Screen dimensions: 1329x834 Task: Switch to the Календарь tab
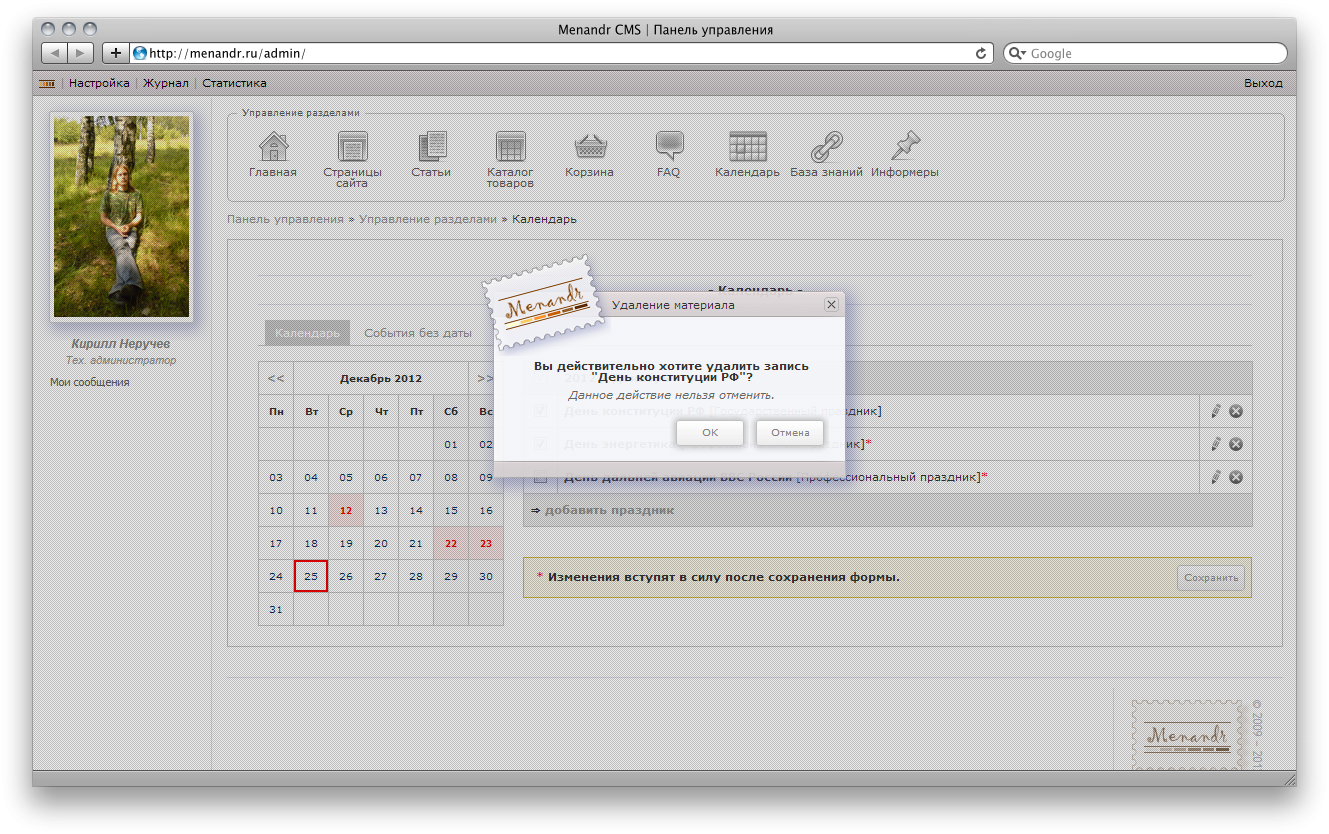pos(307,333)
